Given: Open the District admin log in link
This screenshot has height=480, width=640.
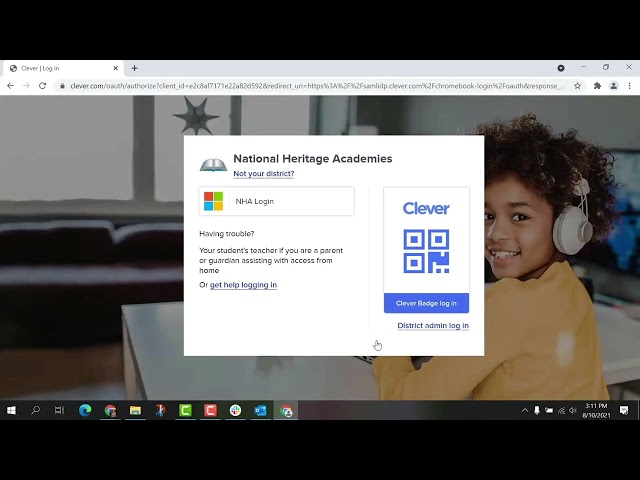Looking at the screenshot, I should pyautogui.click(x=433, y=326).
